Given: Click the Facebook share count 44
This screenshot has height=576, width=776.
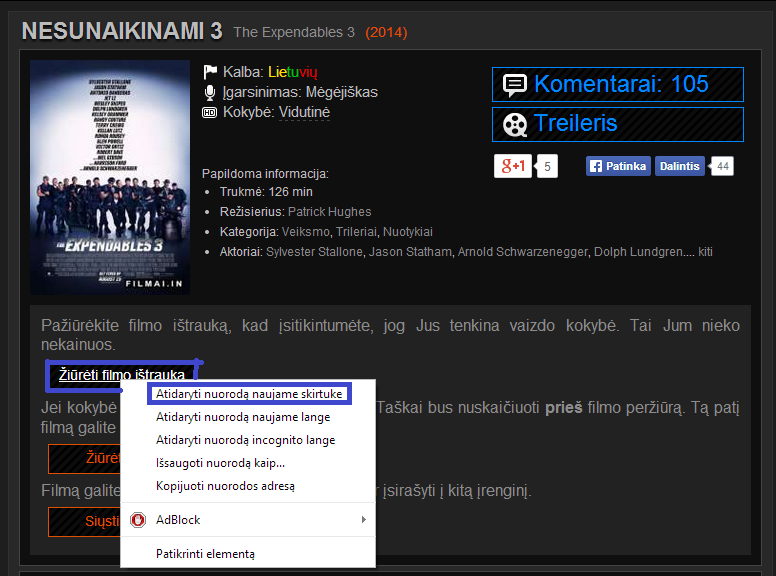Looking at the screenshot, I should point(723,166).
